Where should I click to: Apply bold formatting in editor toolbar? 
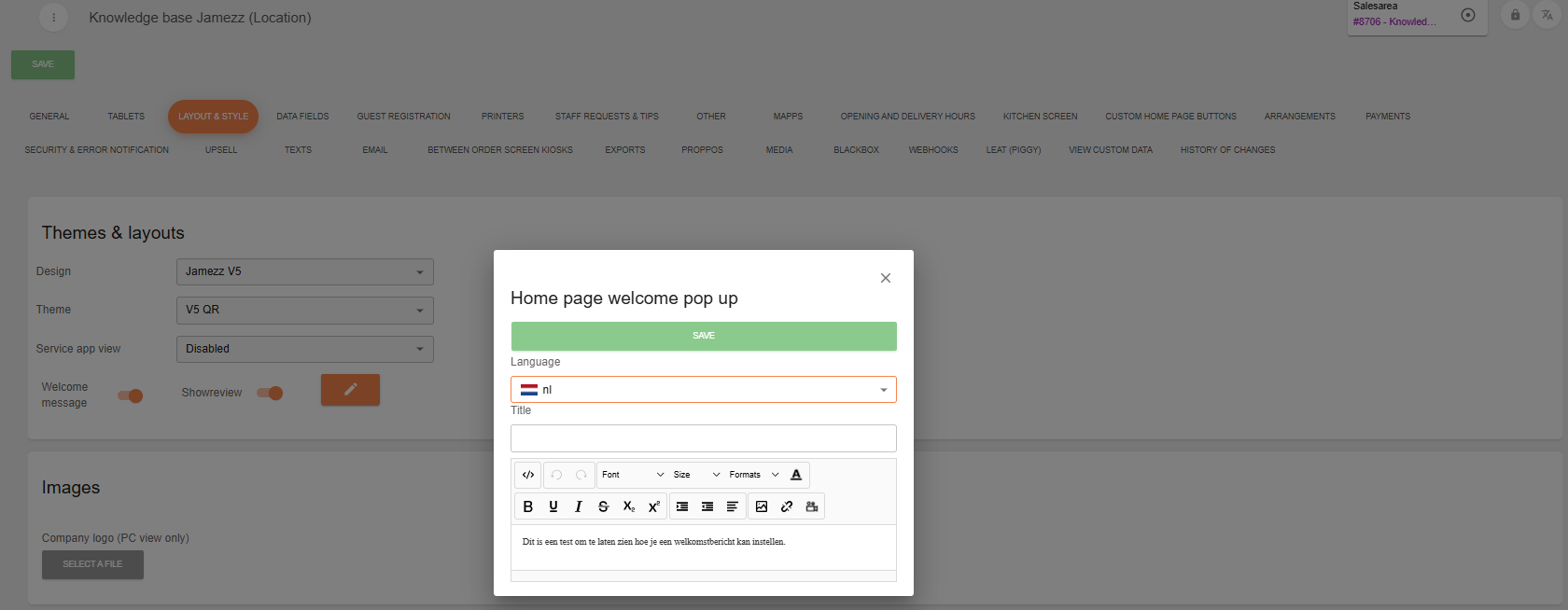528,506
